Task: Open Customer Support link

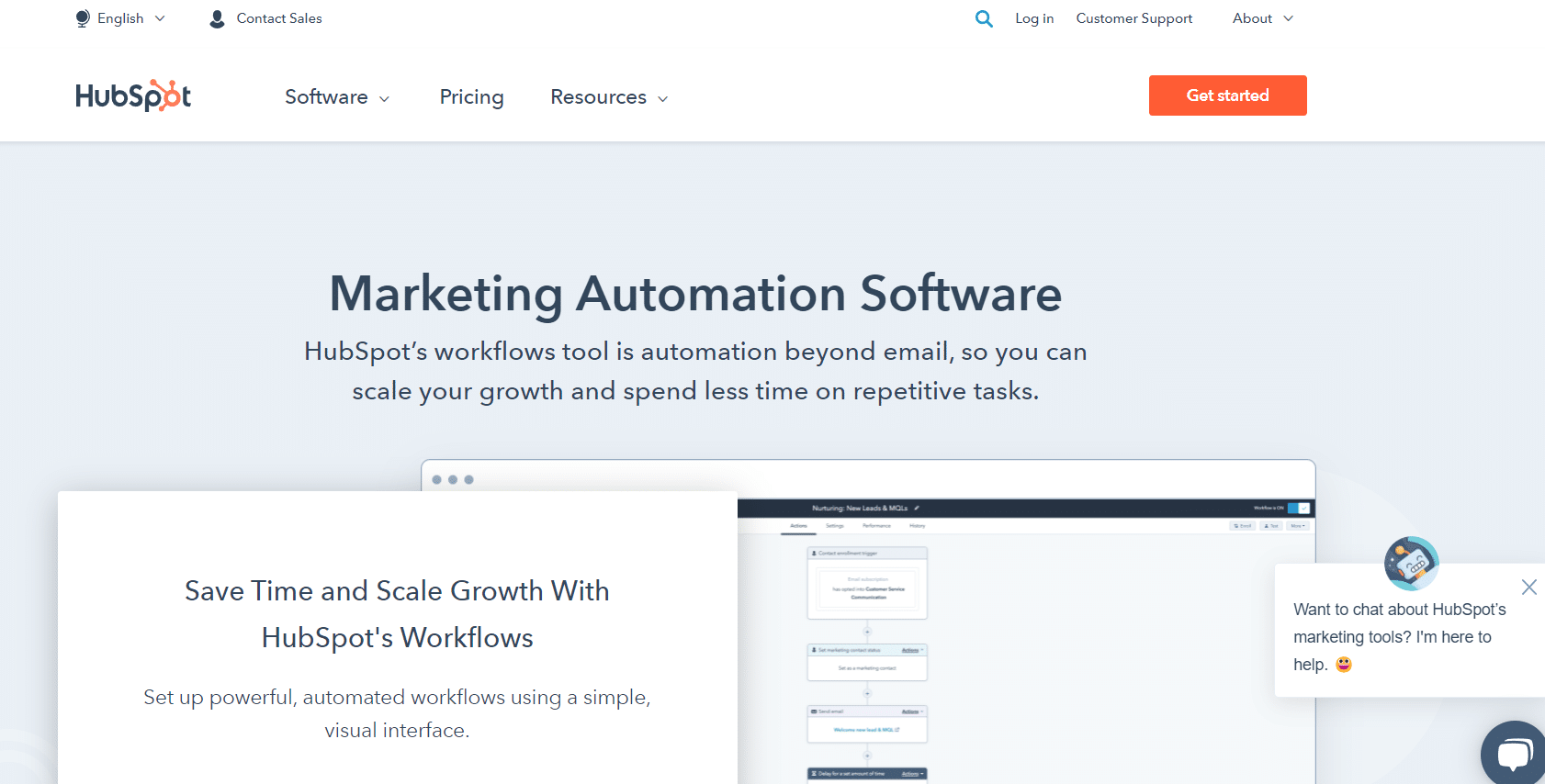Action: pyautogui.click(x=1134, y=18)
